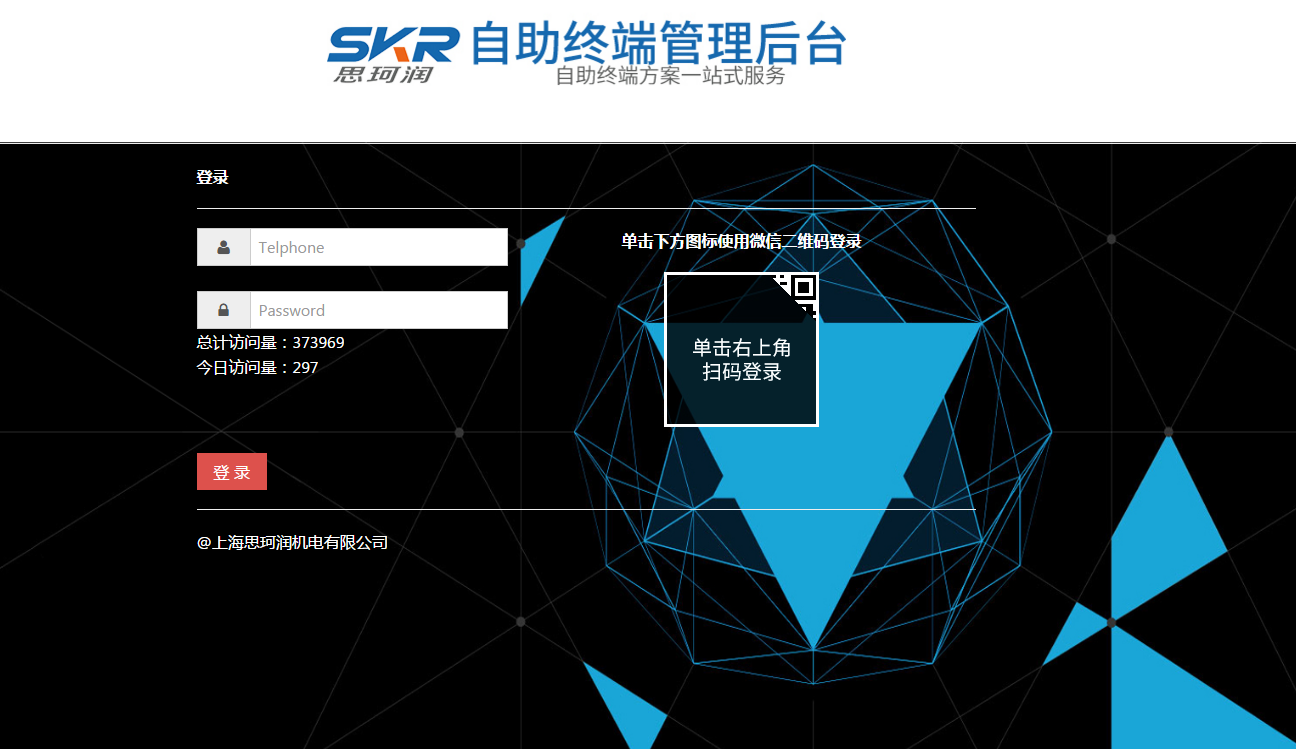Click the 总计访问量：373969 text
Viewport: 1296px width, 749px height.
271,342
